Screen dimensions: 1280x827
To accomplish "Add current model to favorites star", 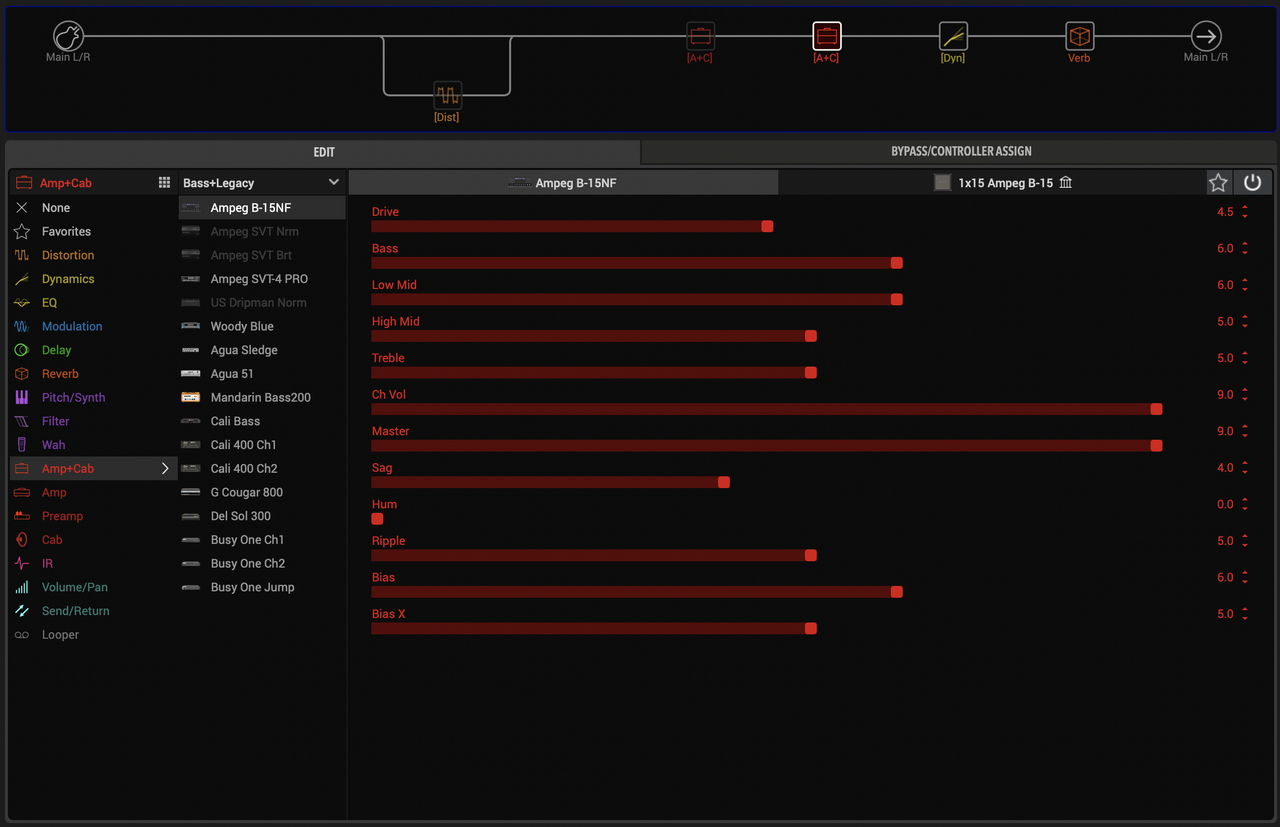I will [1218, 183].
